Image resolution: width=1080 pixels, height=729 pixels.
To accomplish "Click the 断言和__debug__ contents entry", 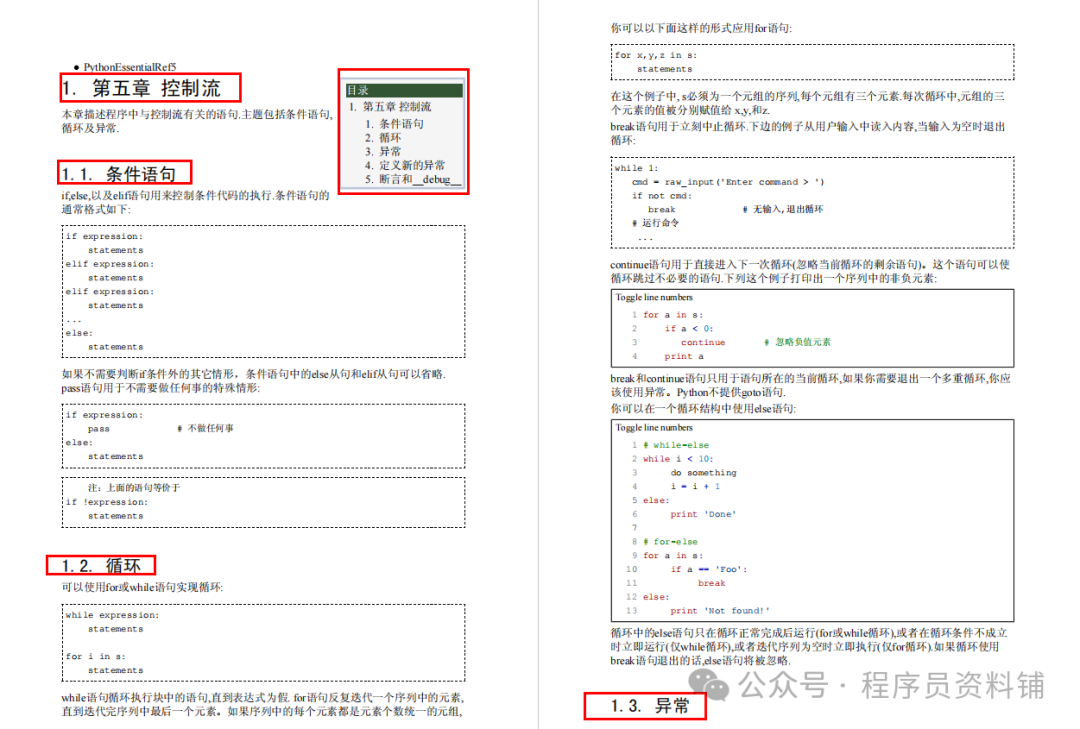I will pyautogui.click(x=419, y=179).
